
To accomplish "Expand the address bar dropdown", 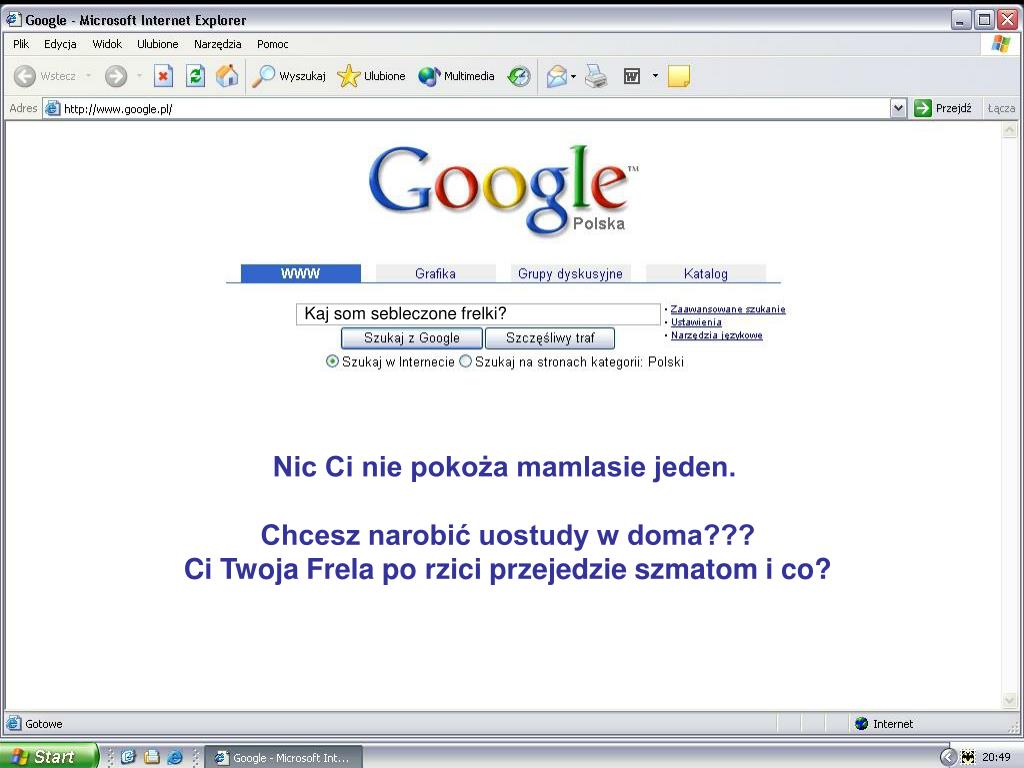I will coord(899,108).
